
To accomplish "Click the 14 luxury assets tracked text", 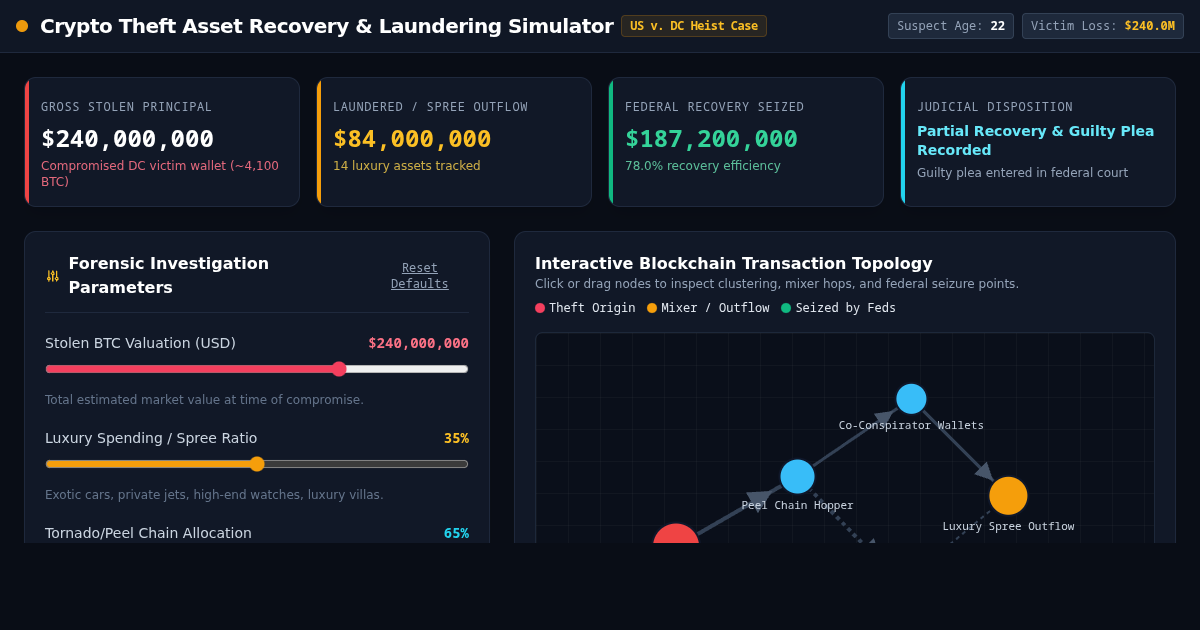I will (x=407, y=166).
